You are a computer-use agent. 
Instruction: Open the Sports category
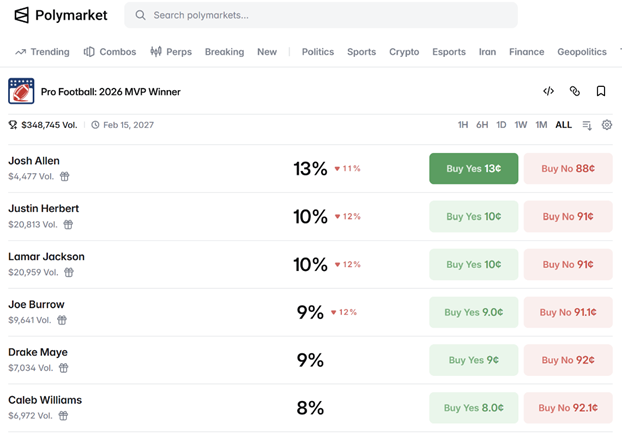361,52
